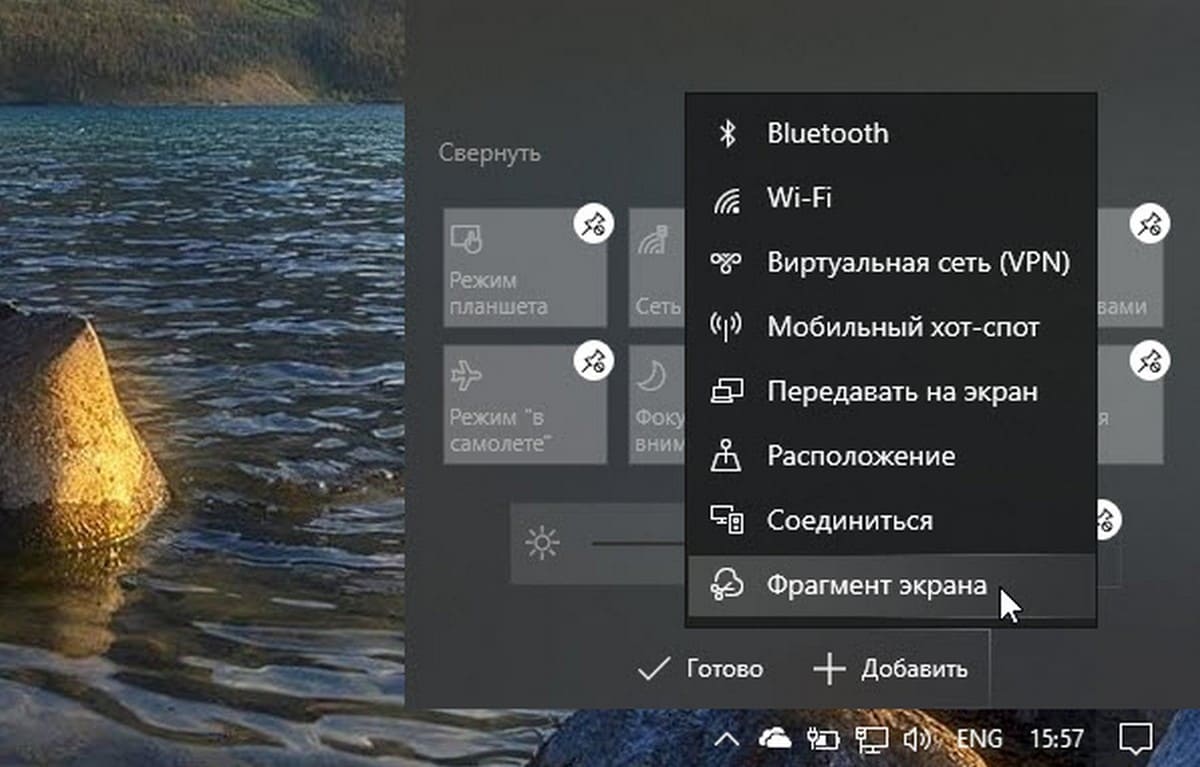Image resolution: width=1200 pixels, height=767 pixels.
Task: Pick Мобильный хот-спот from the list
Action: pos(902,327)
